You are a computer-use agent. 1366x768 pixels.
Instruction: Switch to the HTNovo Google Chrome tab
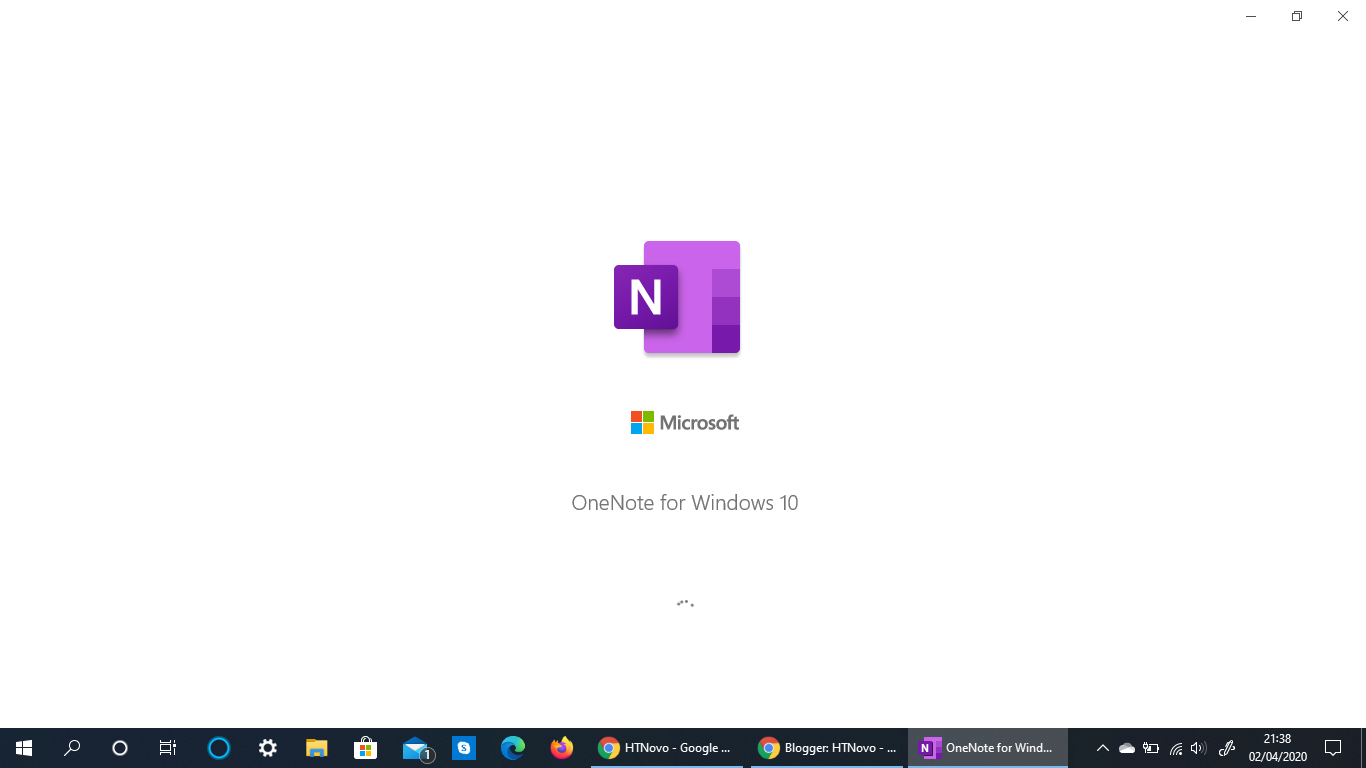(x=665, y=747)
